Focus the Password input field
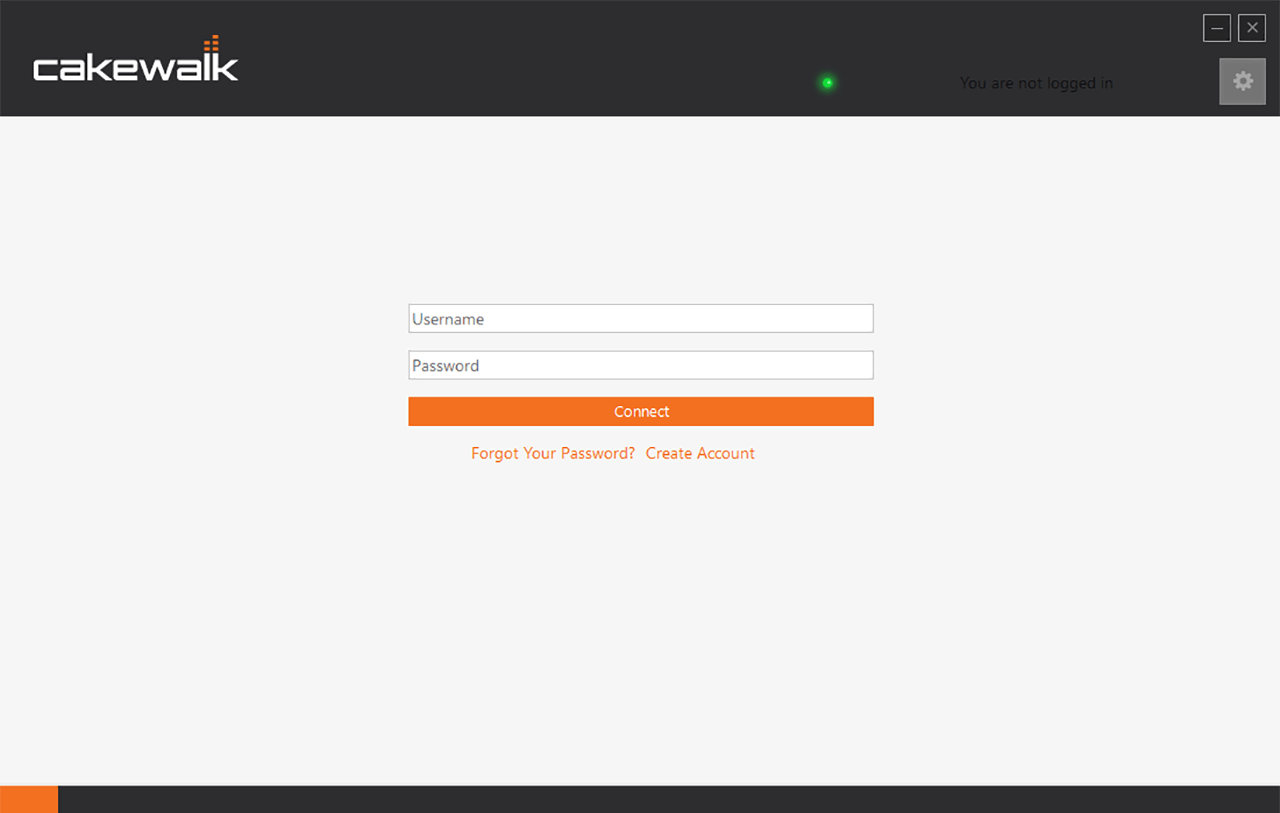Image resolution: width=1280 pixels, height=813 pixels. [641, 365]
